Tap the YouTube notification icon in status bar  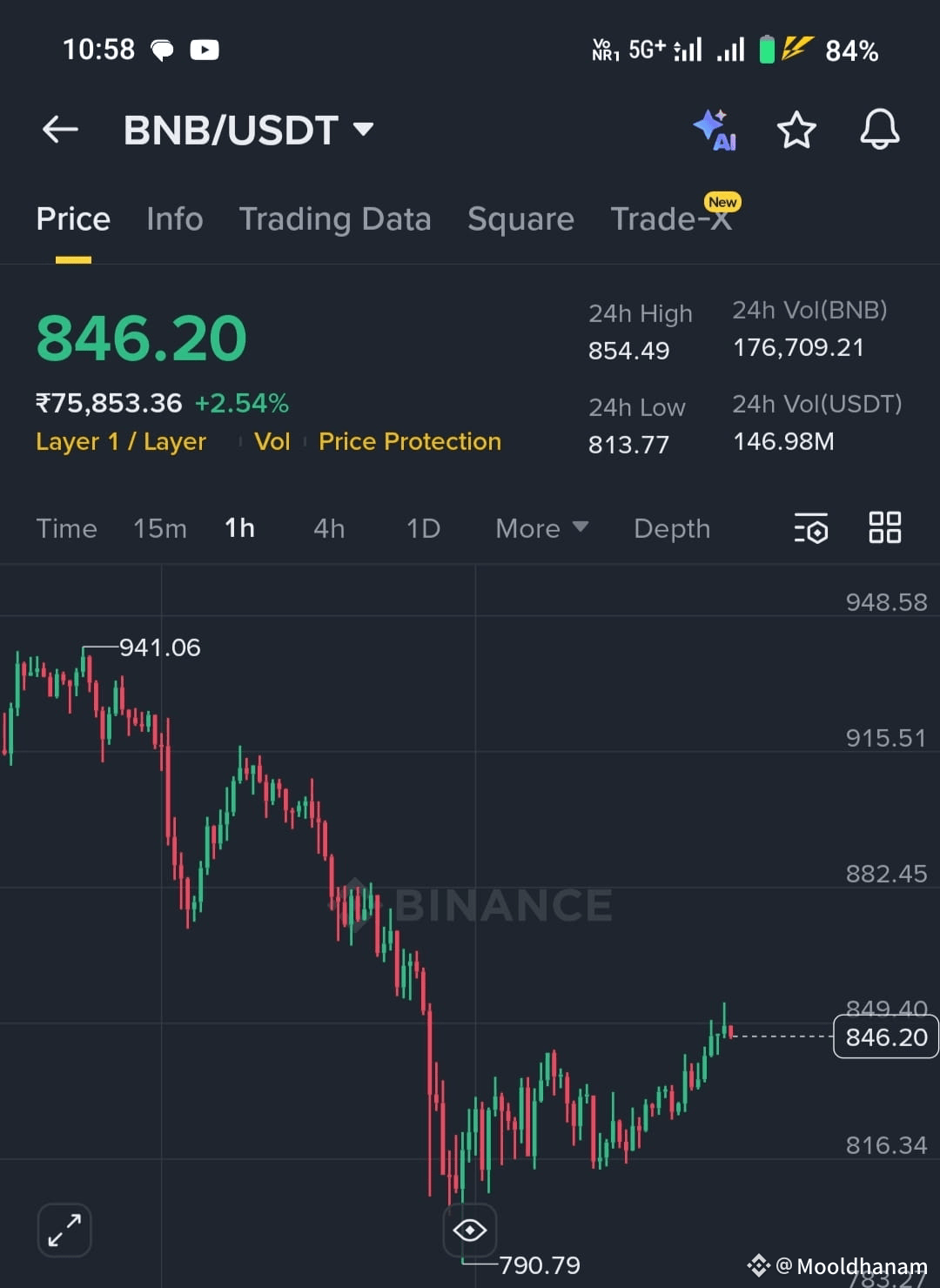[205, 50]
